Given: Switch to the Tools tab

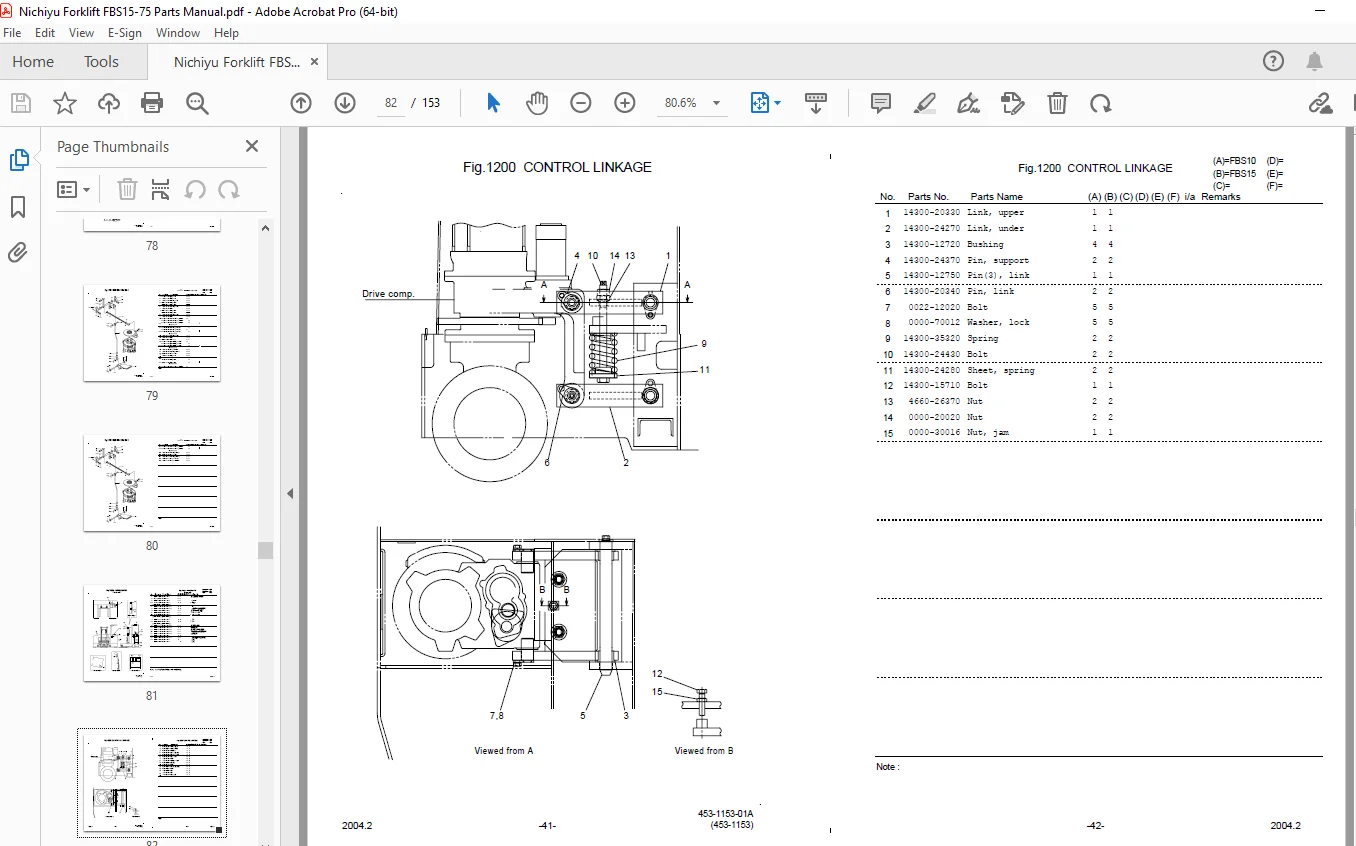Looking at the screenshot, I should [101, 62].
